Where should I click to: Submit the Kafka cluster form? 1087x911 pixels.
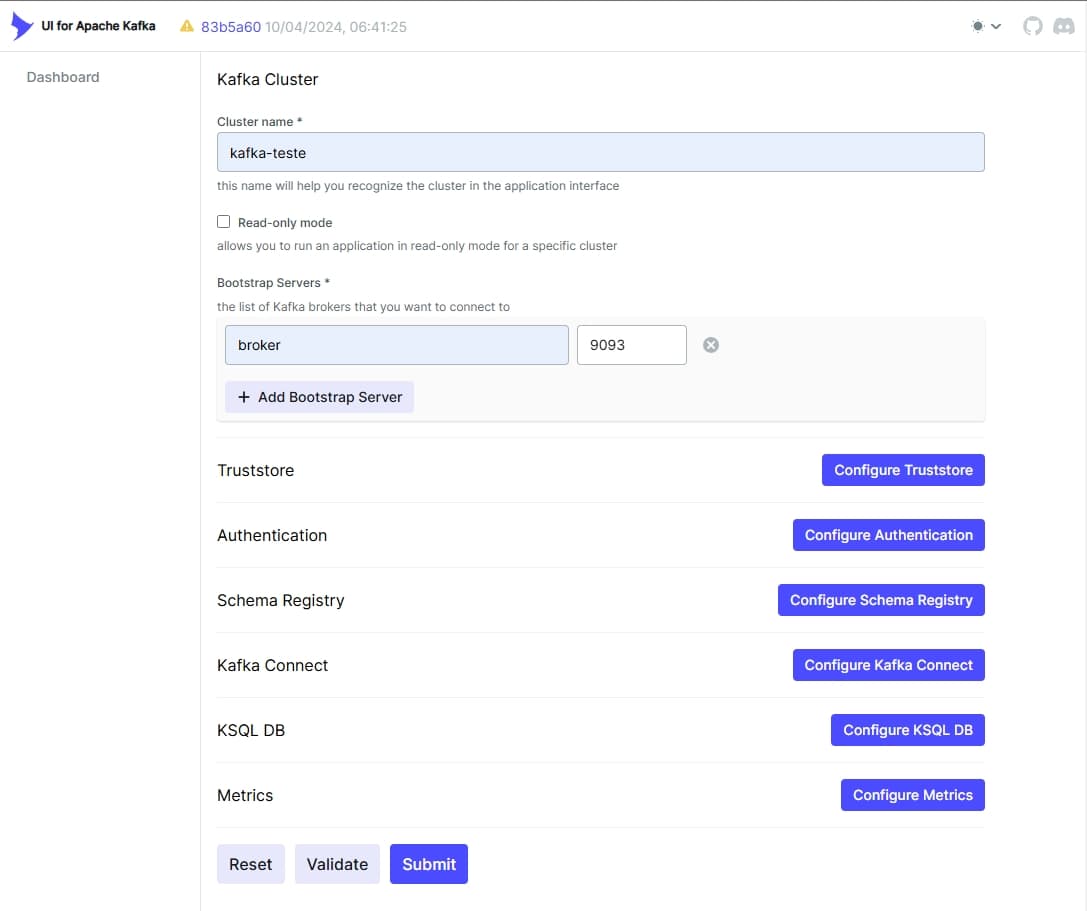(429, 865)
